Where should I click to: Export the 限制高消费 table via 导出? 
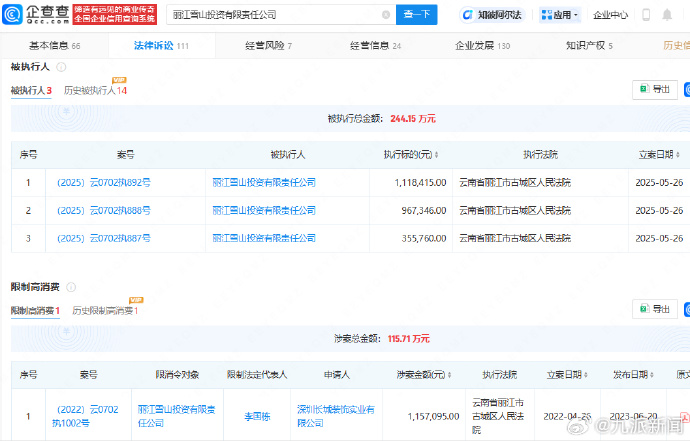click(655, 310)
